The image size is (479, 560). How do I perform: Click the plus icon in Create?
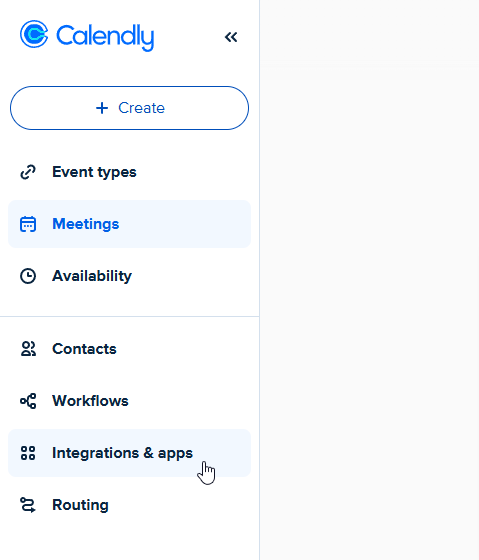102,108
